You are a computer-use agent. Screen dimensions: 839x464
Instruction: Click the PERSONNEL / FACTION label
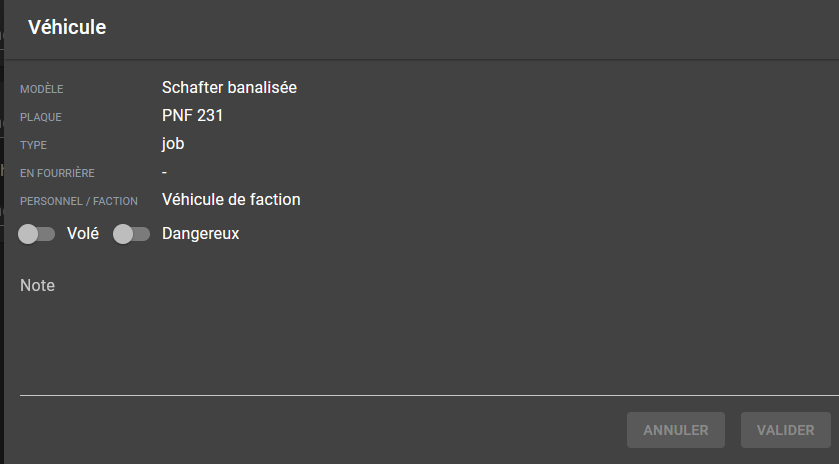79,201
